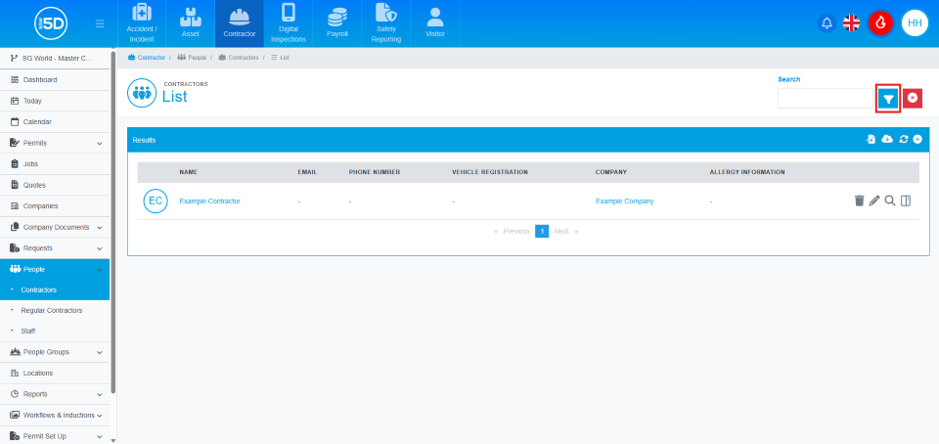Open the HH user profile avatar
The height and width of the screenshot is (444, 939).
pos(914,23)
